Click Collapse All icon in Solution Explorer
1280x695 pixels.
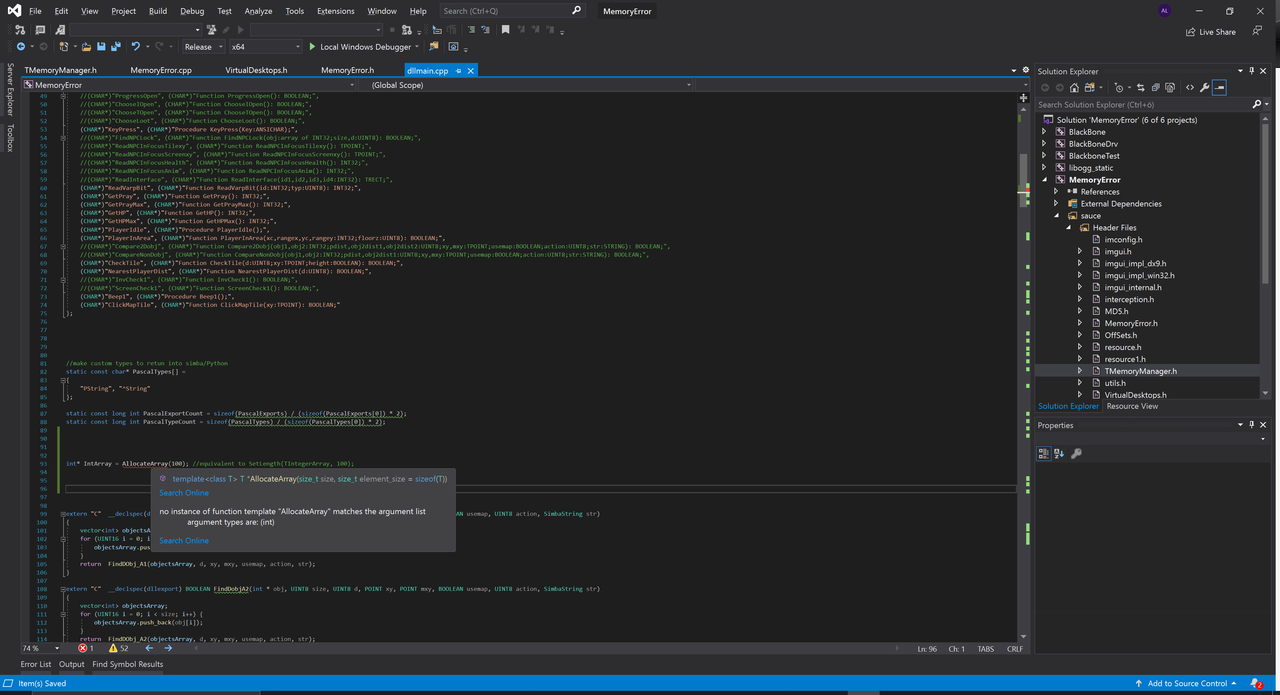1155,87
